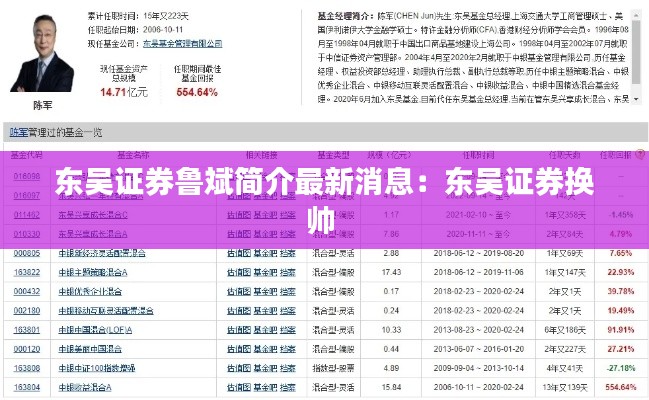Open 档案 for fund 000805
This screenshot has height=400, width=649.
[288, 253]
